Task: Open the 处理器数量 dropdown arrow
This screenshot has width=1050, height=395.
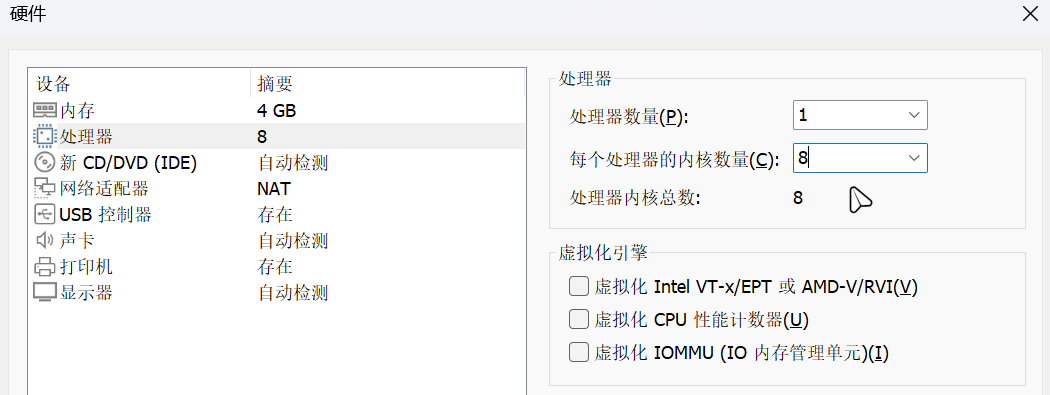Action: (x=914, y=115)
